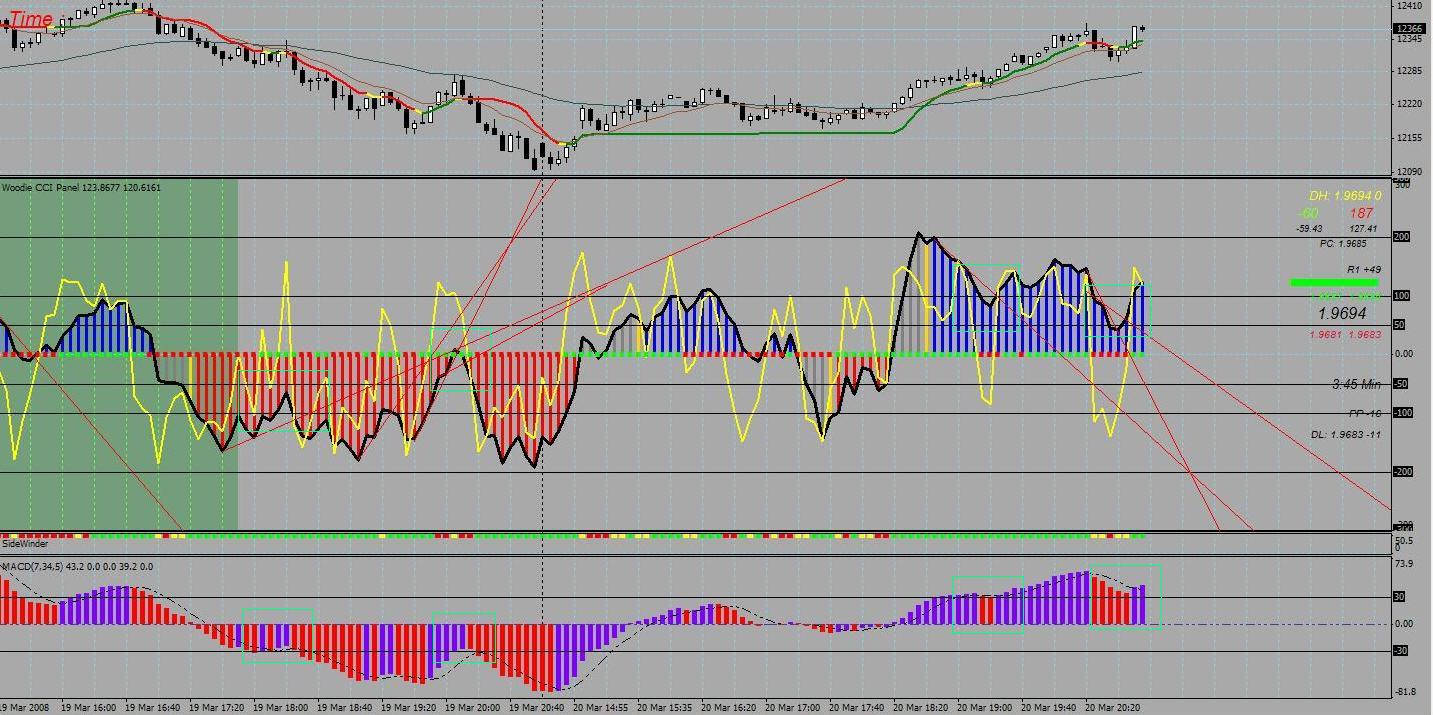Click the '20 Mar 15:35' time axis label
Screen dimensions: 1433x715
click(664, 707)
